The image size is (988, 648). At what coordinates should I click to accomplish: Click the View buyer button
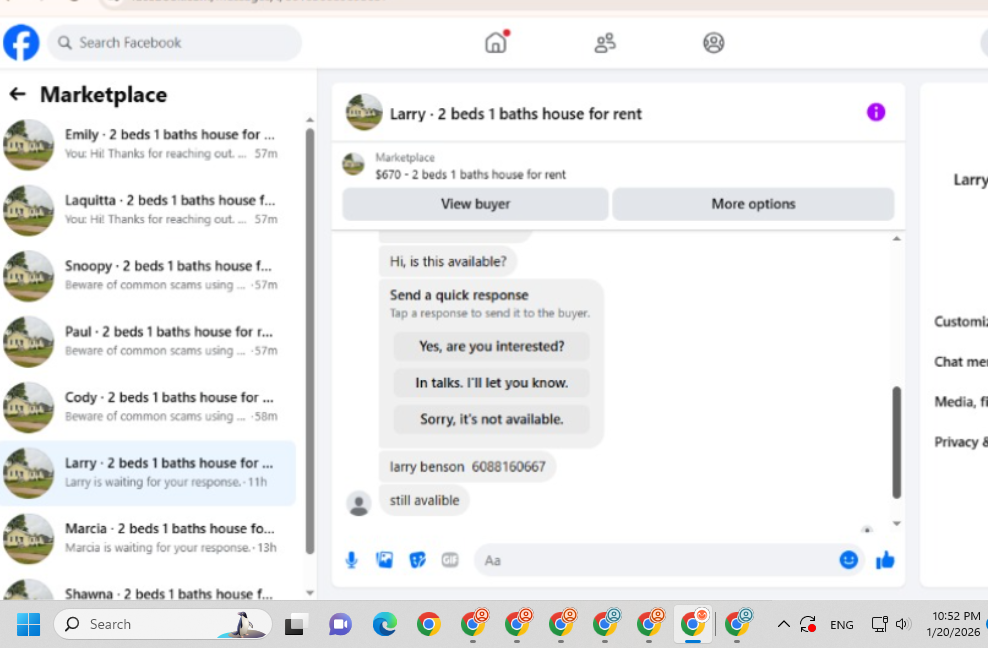(476, 204)
